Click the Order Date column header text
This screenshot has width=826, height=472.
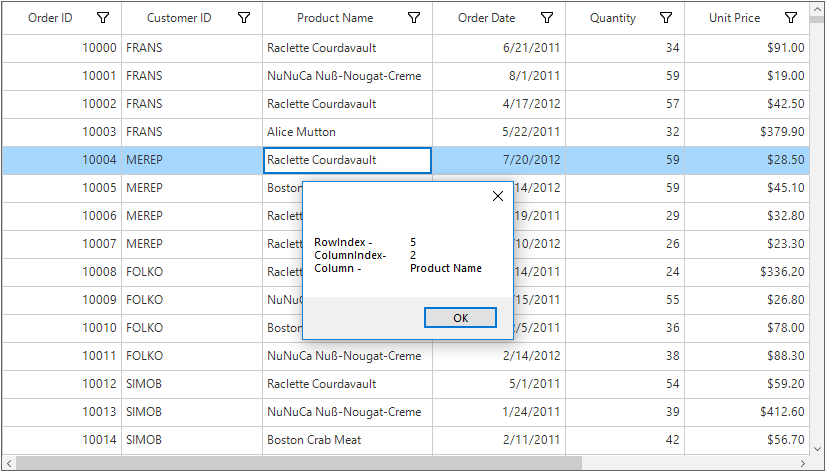pos(487,18)
